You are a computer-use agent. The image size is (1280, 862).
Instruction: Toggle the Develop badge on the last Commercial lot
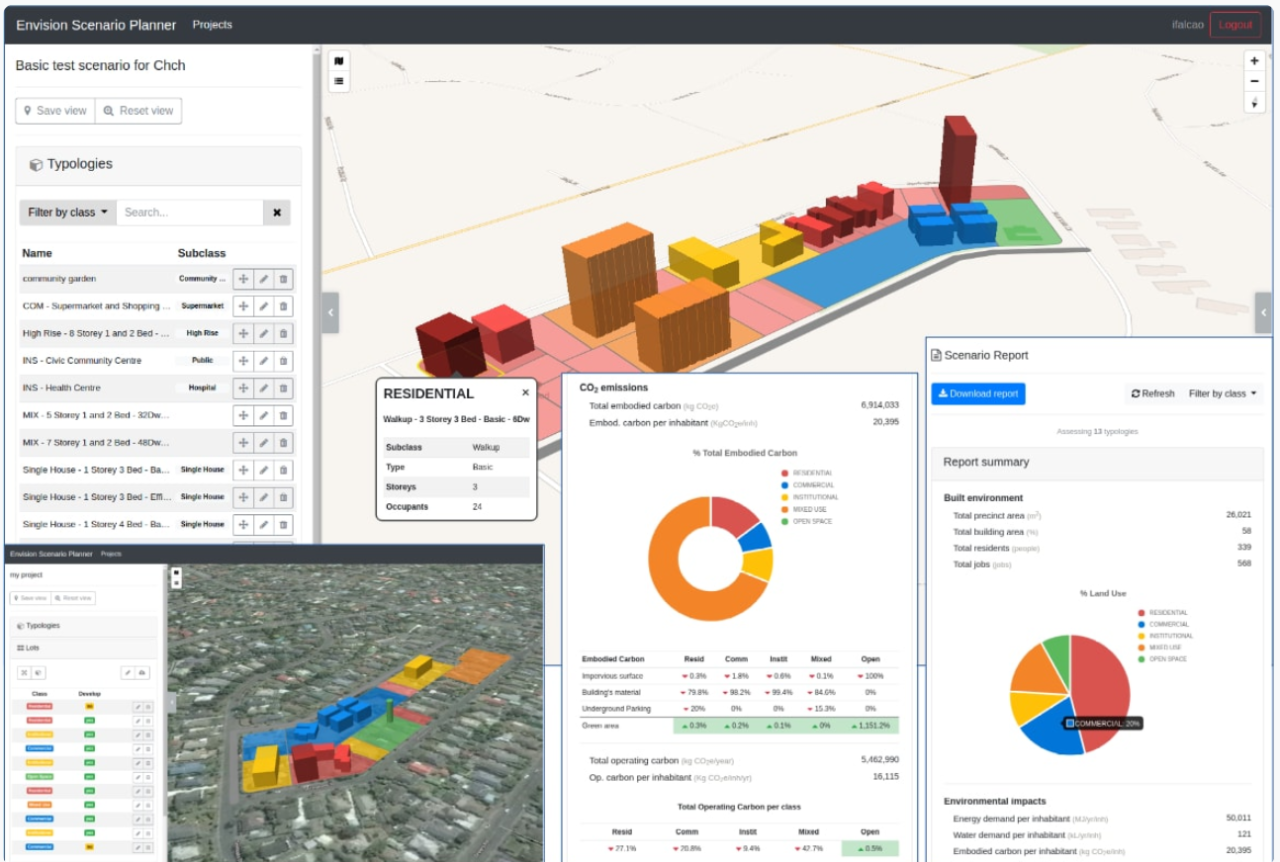[x=90, y=847]
